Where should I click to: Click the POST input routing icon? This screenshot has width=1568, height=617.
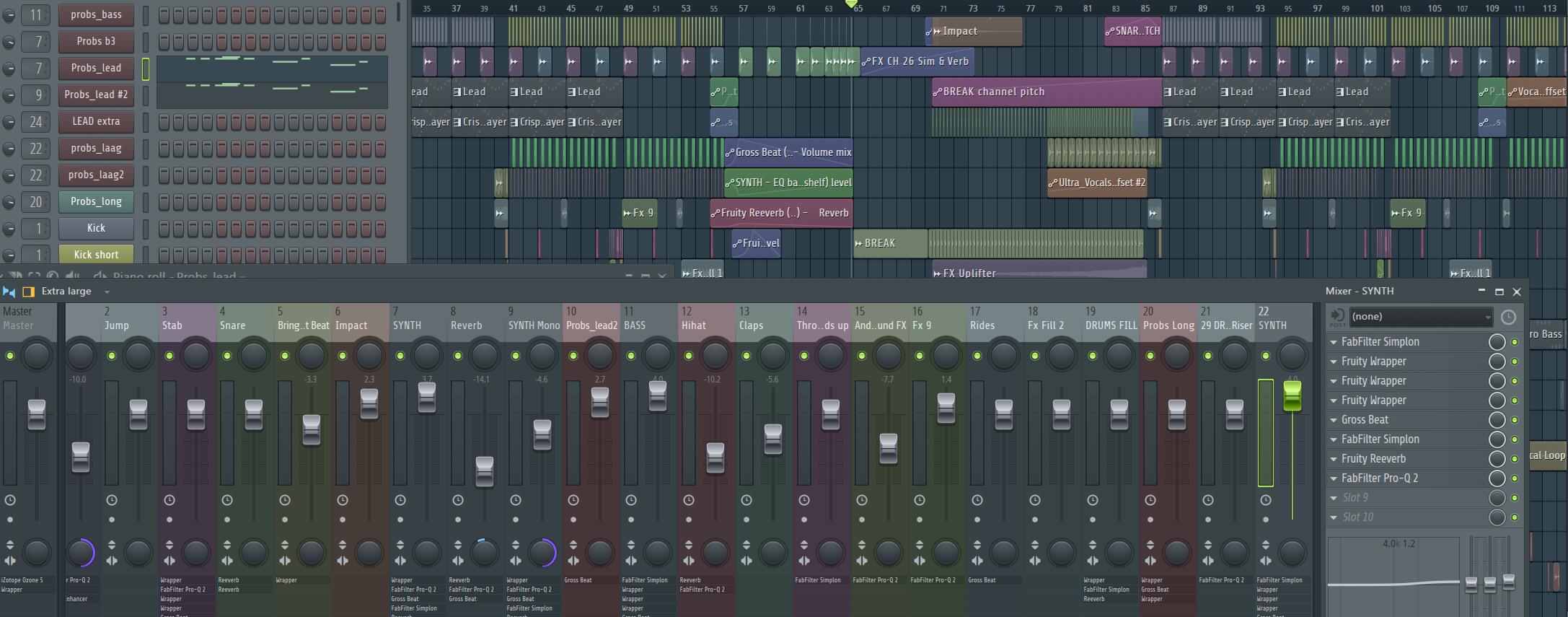pyautogui.click(x=1337, y=317)
